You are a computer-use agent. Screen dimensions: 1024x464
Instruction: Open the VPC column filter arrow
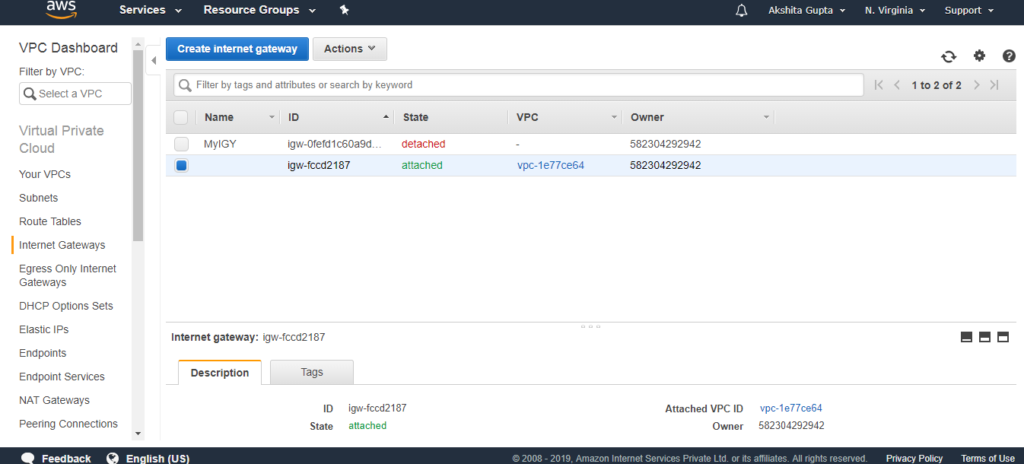coord(614,118)
